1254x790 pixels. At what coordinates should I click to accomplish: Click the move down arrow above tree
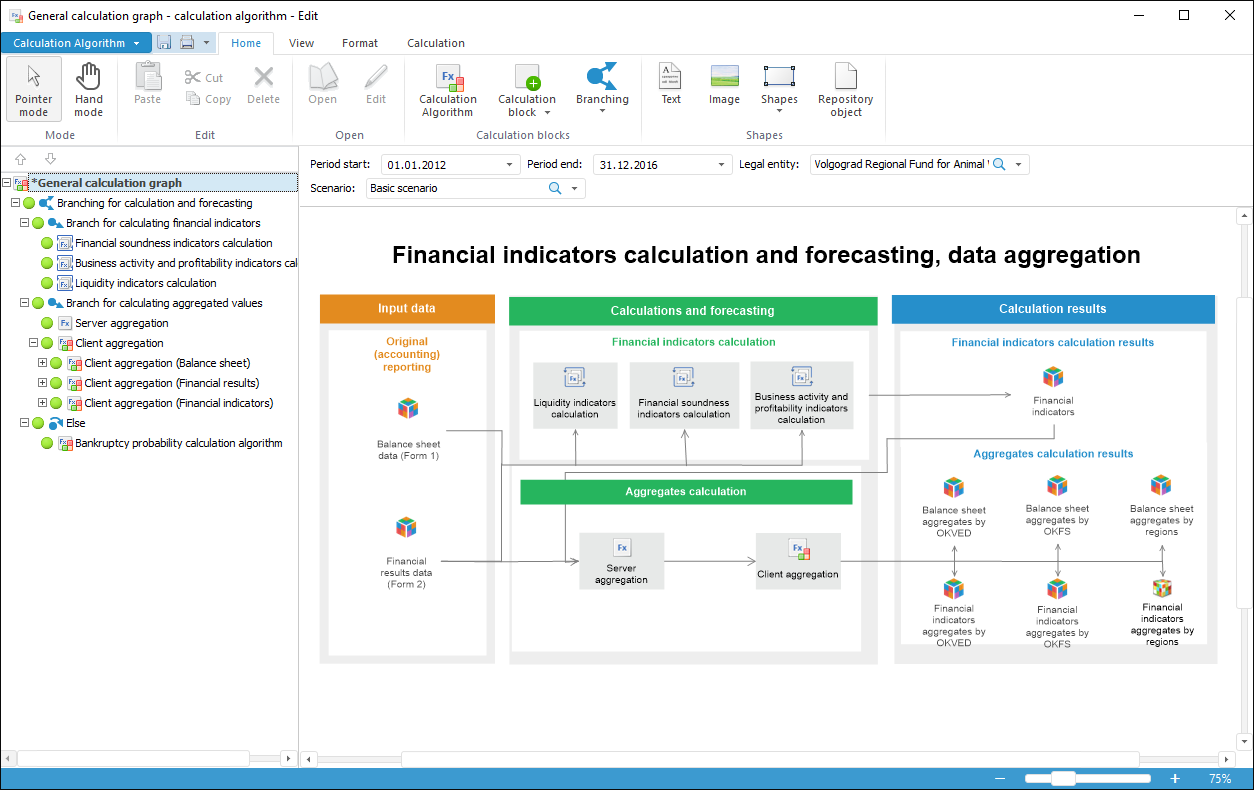[x=50, y=159]
